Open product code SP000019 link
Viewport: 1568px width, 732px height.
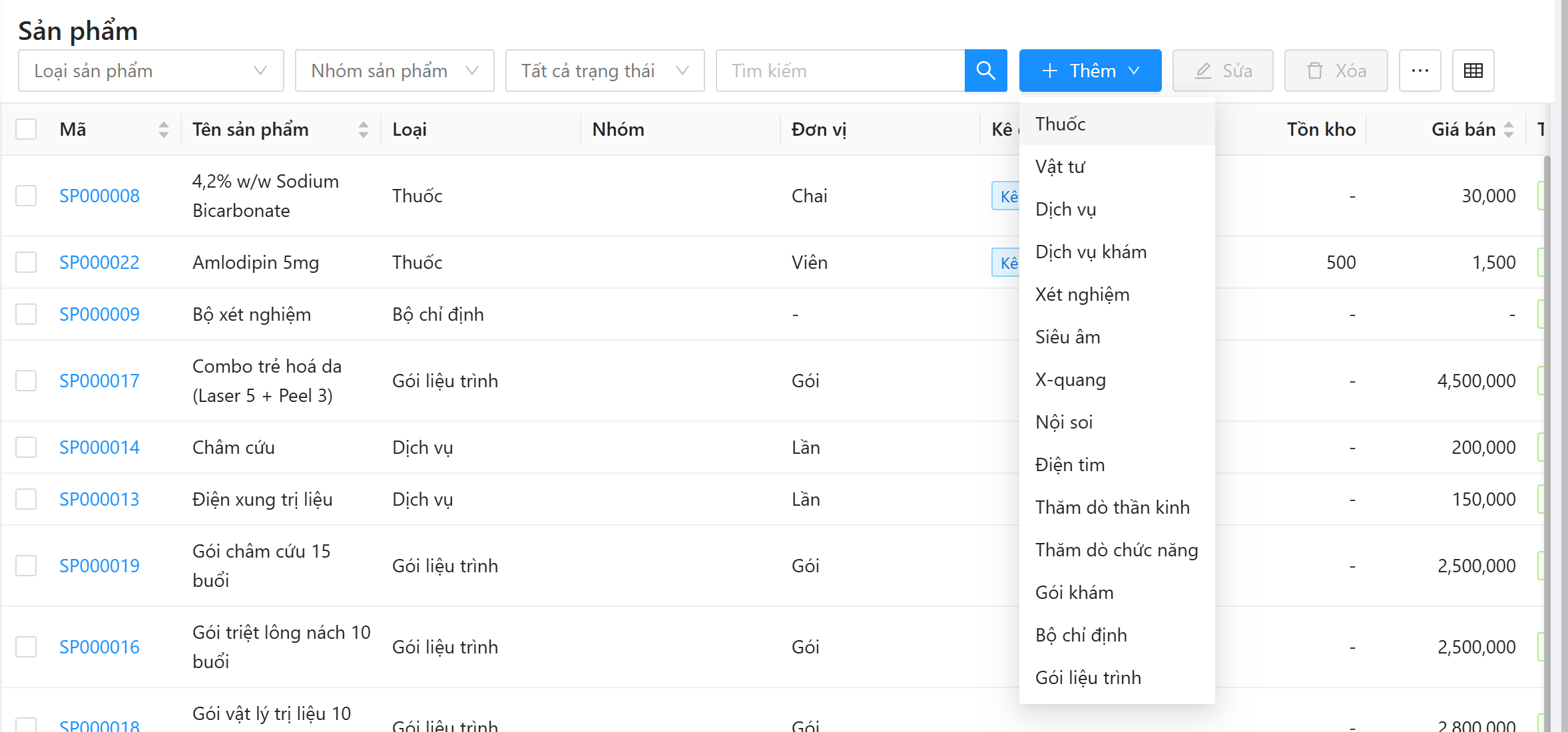coord(99,566)
